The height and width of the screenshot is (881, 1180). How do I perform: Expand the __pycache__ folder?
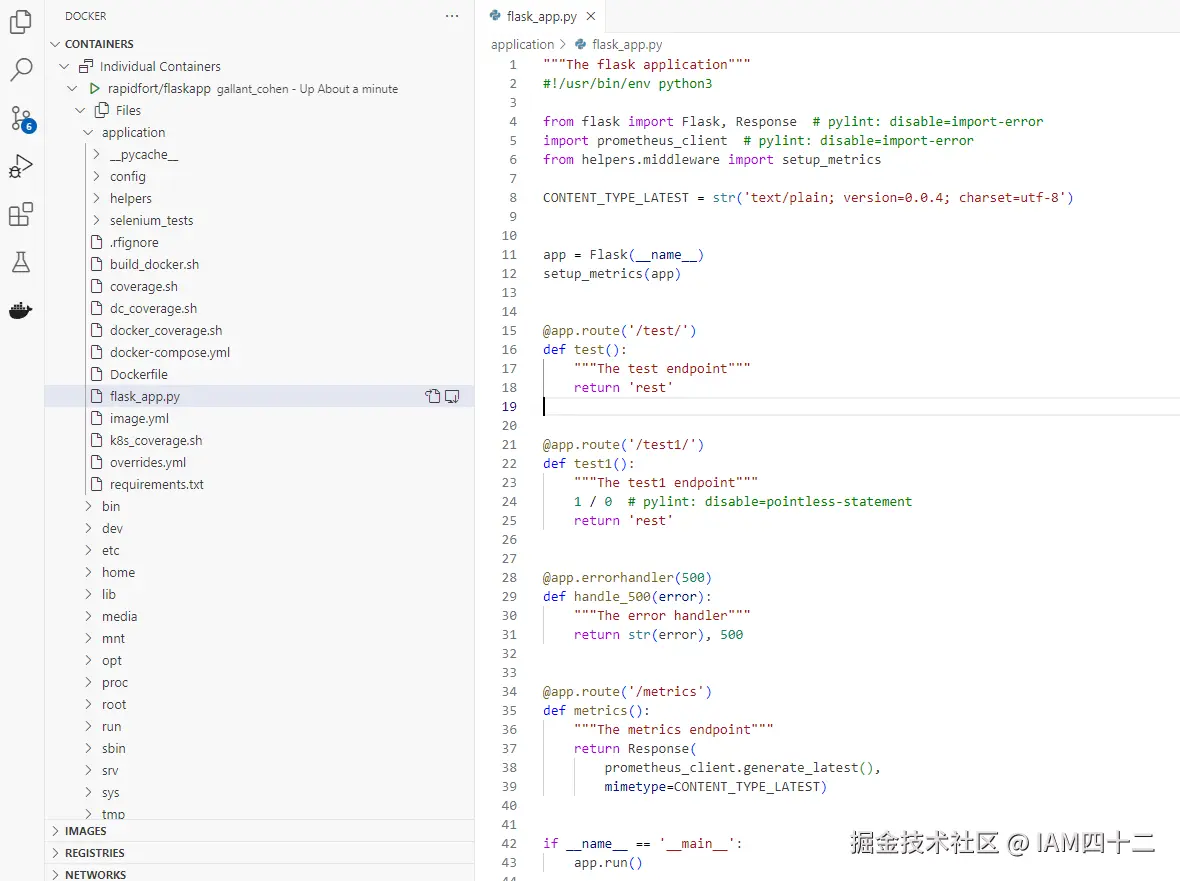click(96, 154)
